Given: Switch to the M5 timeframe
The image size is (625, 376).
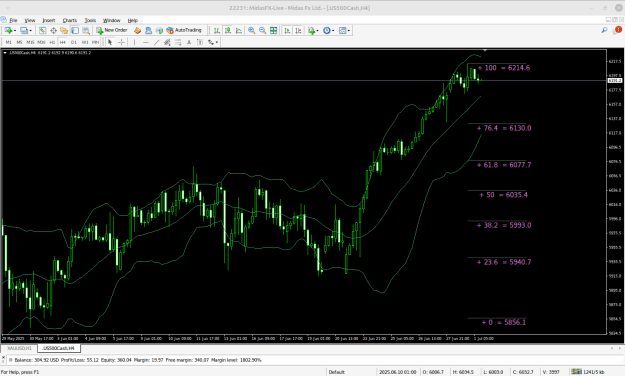Looking at the screenshot, I should (19, 42).
